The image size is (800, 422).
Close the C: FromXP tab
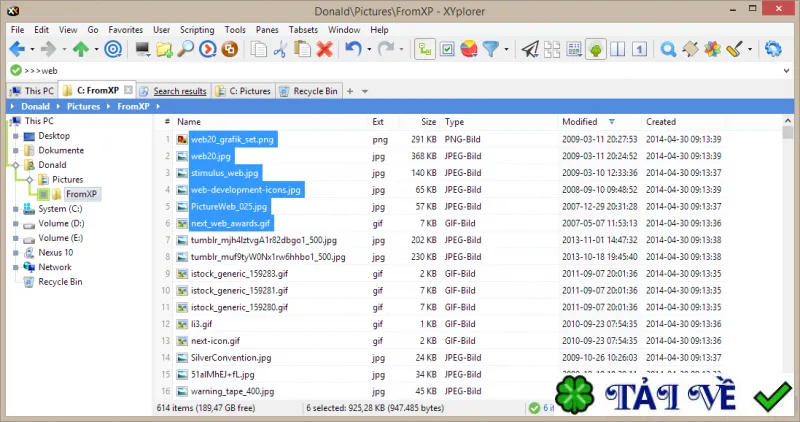pyautogui.click(x=129, y=90)
